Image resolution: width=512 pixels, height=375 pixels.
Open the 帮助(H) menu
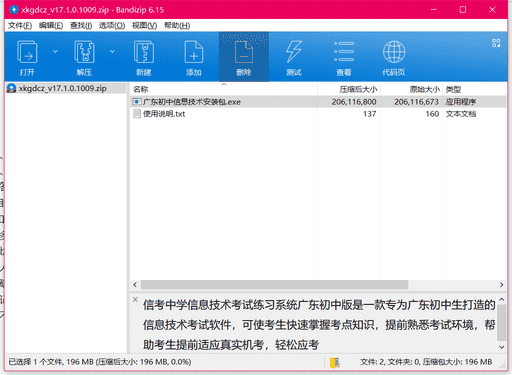[x=177, y=25]
